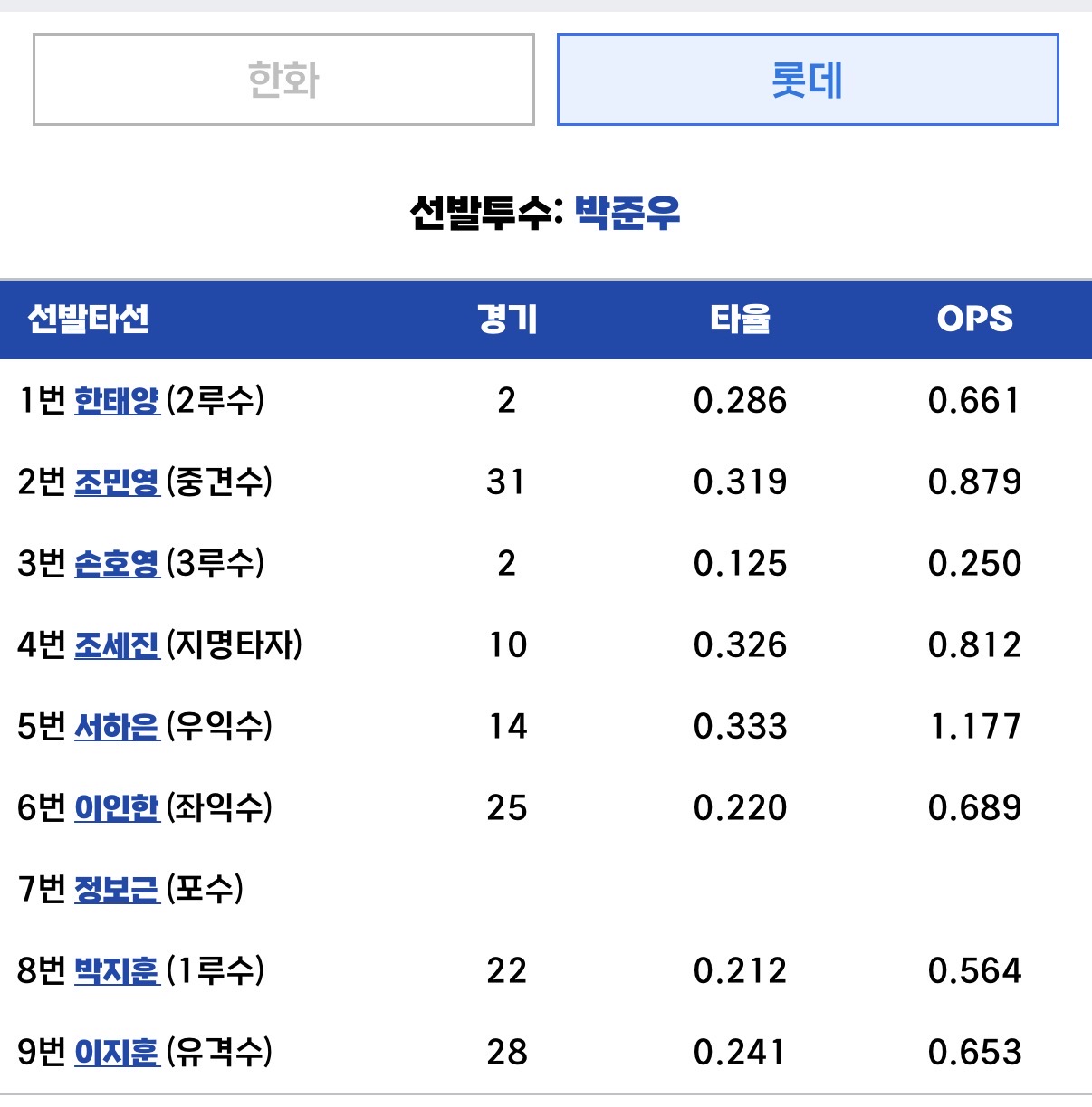Click the OPS column header

point(975,319)
